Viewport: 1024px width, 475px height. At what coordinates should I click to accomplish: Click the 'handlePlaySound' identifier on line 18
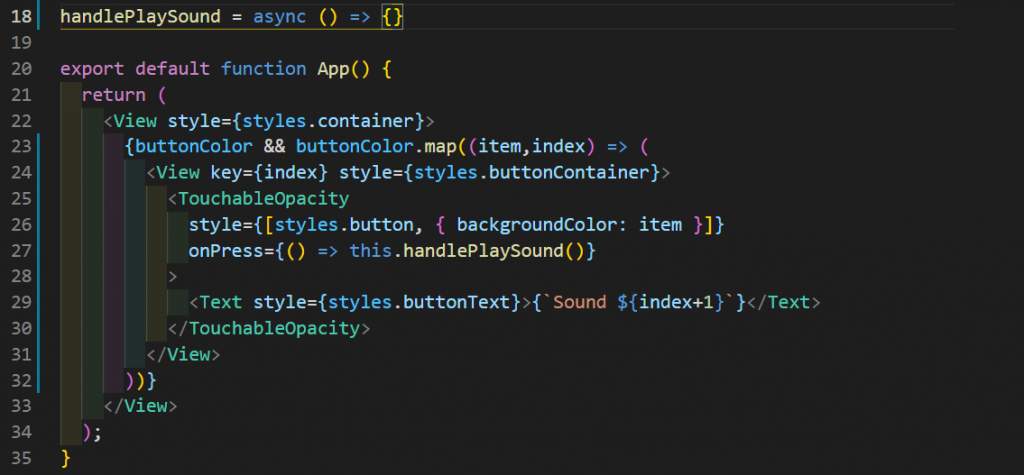click(x=140, y=17)
